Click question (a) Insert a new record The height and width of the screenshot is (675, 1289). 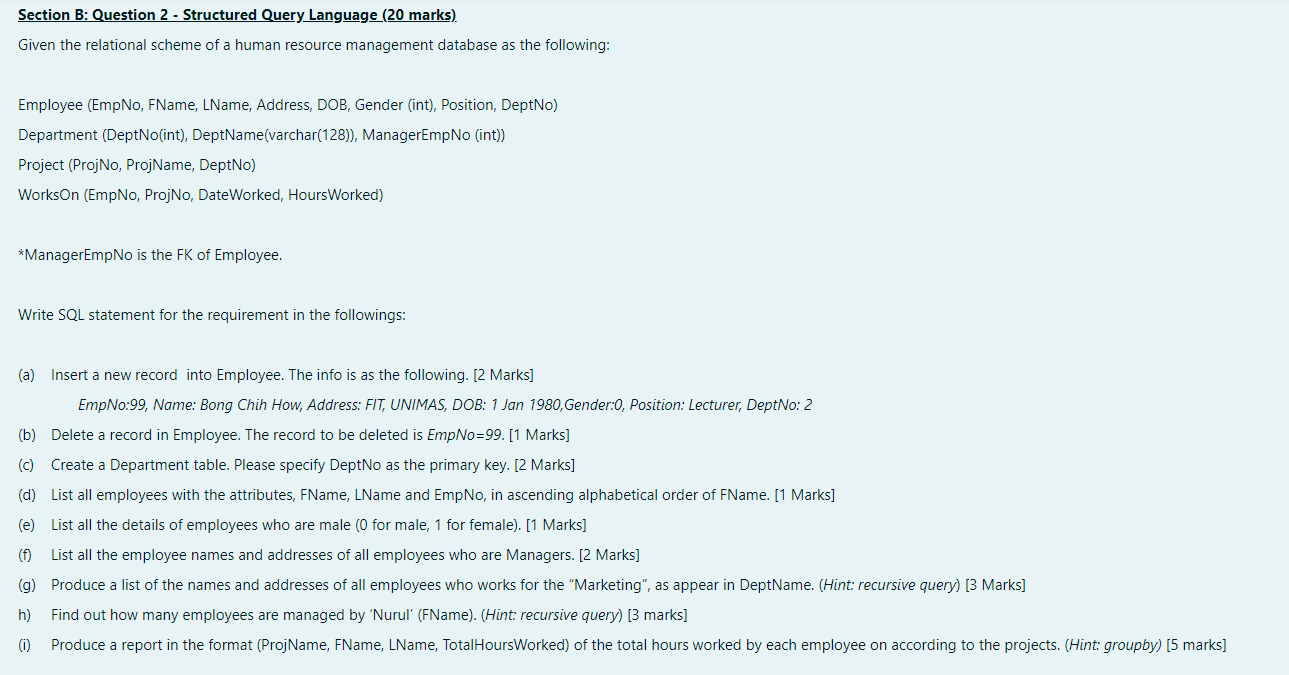276,375
